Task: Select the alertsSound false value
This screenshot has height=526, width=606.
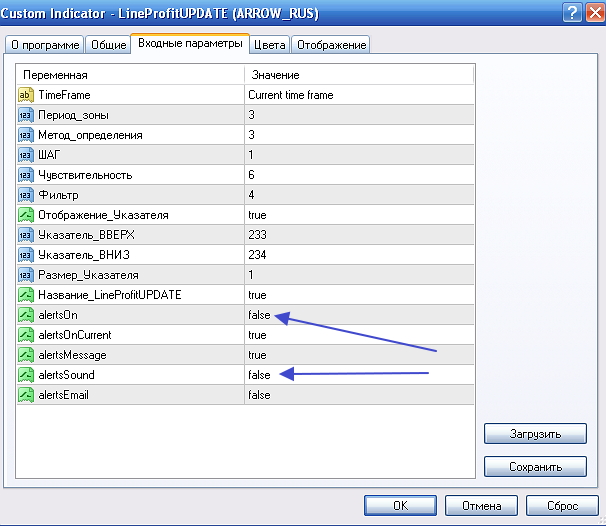Action: pyautogui.click(x=359, y=375)
